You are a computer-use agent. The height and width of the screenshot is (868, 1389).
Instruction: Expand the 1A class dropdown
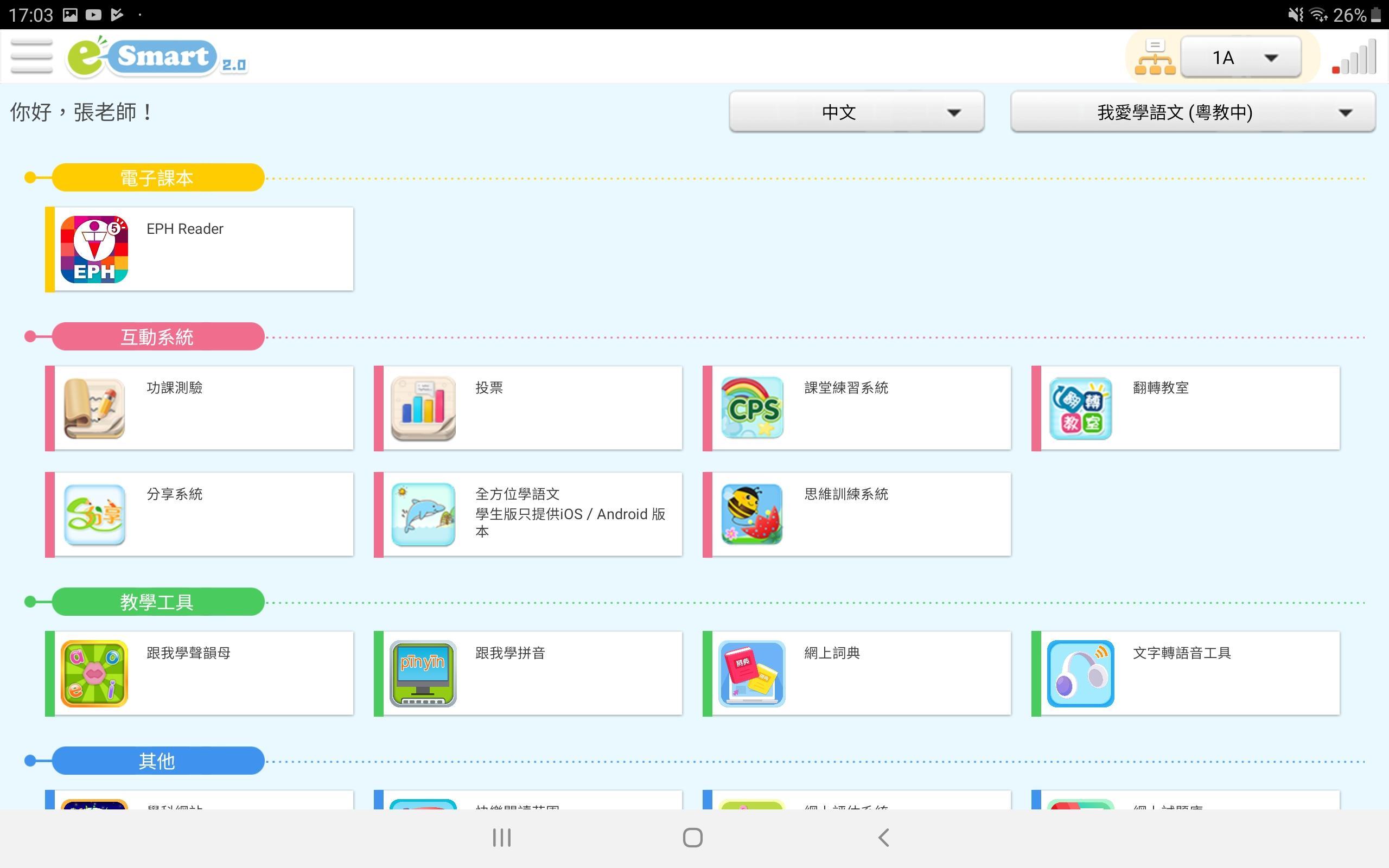(1241, 58)
